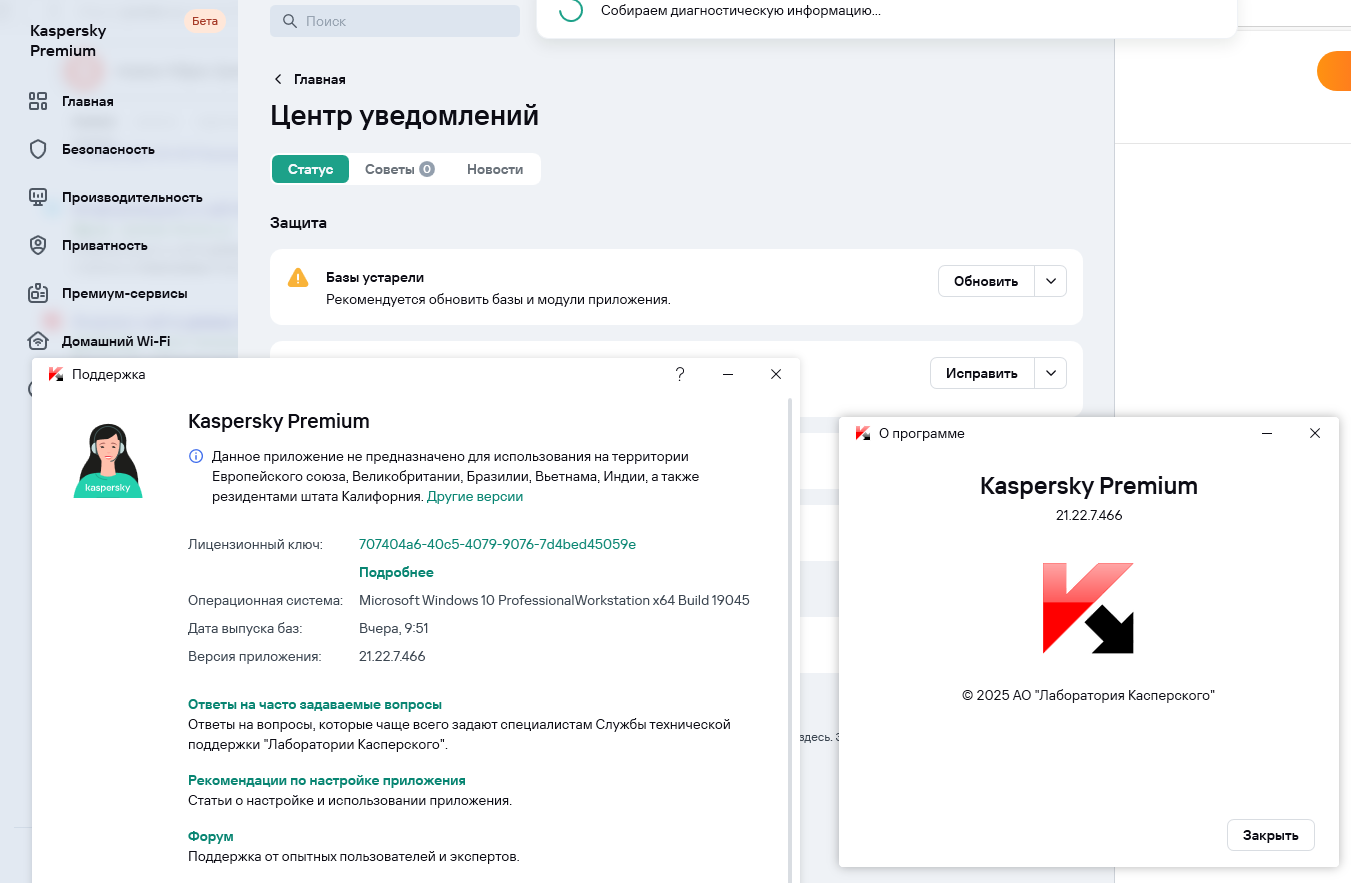Click the Kaspersky logo in Поддержка title bar
1351x883 pixels.
56,374
